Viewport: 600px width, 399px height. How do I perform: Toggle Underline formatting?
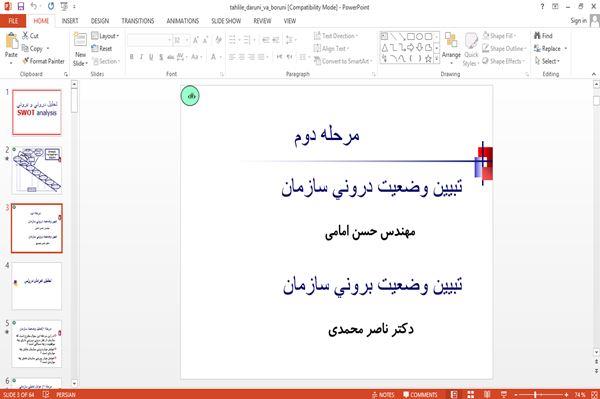point(151,57)
